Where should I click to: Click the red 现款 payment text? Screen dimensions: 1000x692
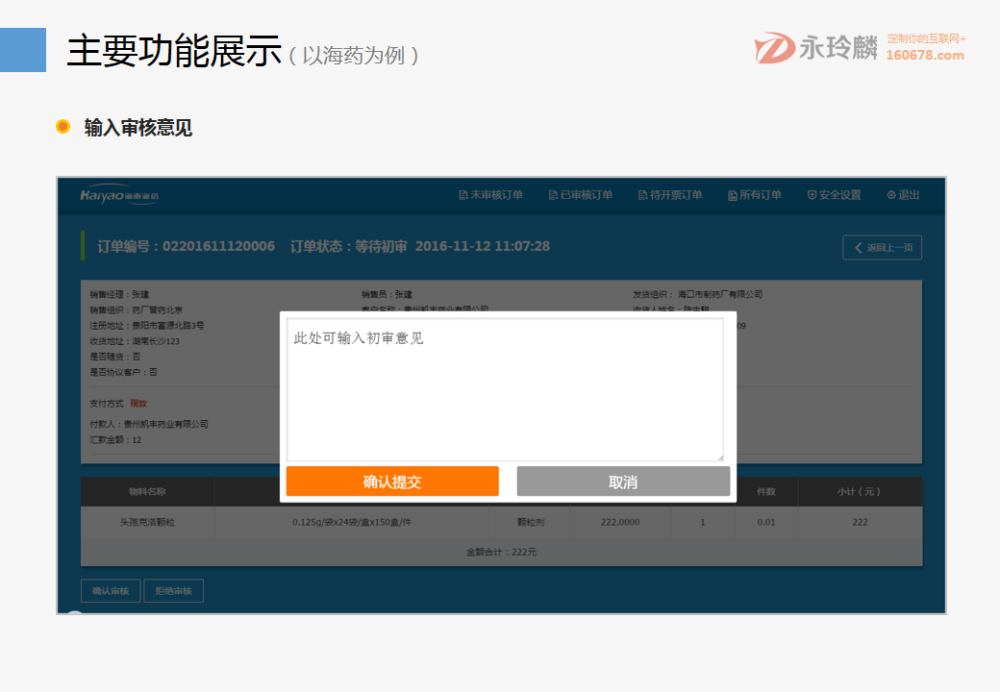pos(138,403)
